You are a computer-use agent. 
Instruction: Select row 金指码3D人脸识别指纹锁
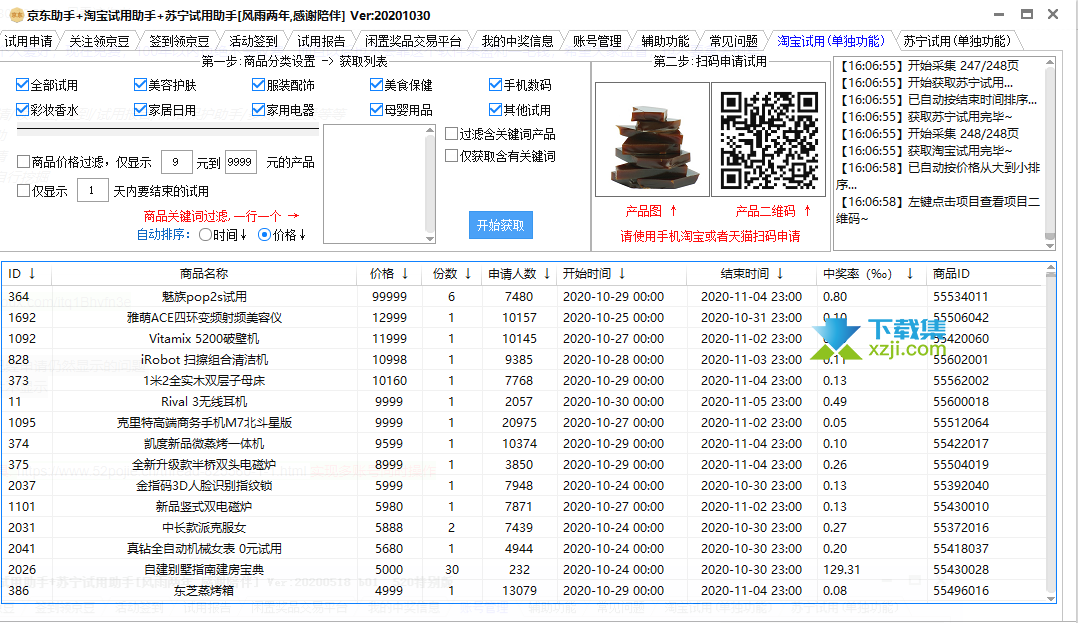point(524,485)
